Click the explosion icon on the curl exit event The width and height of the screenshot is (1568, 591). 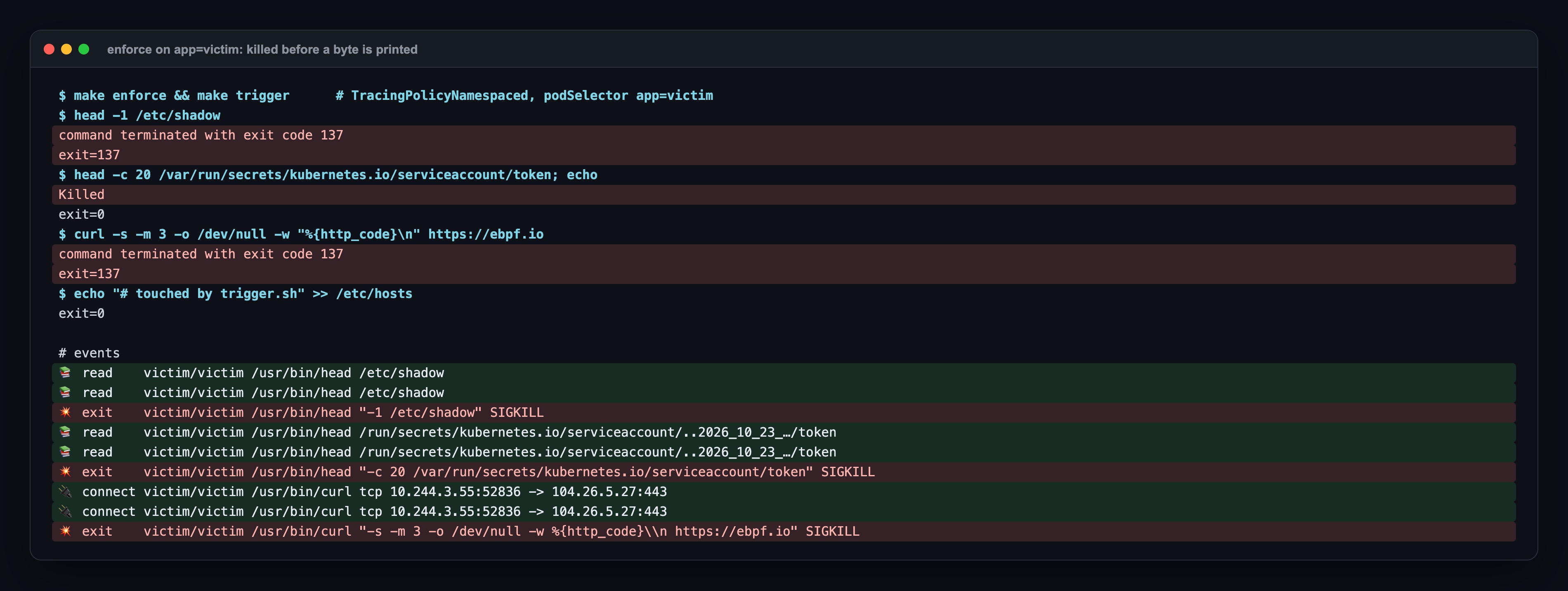(65, 531)
